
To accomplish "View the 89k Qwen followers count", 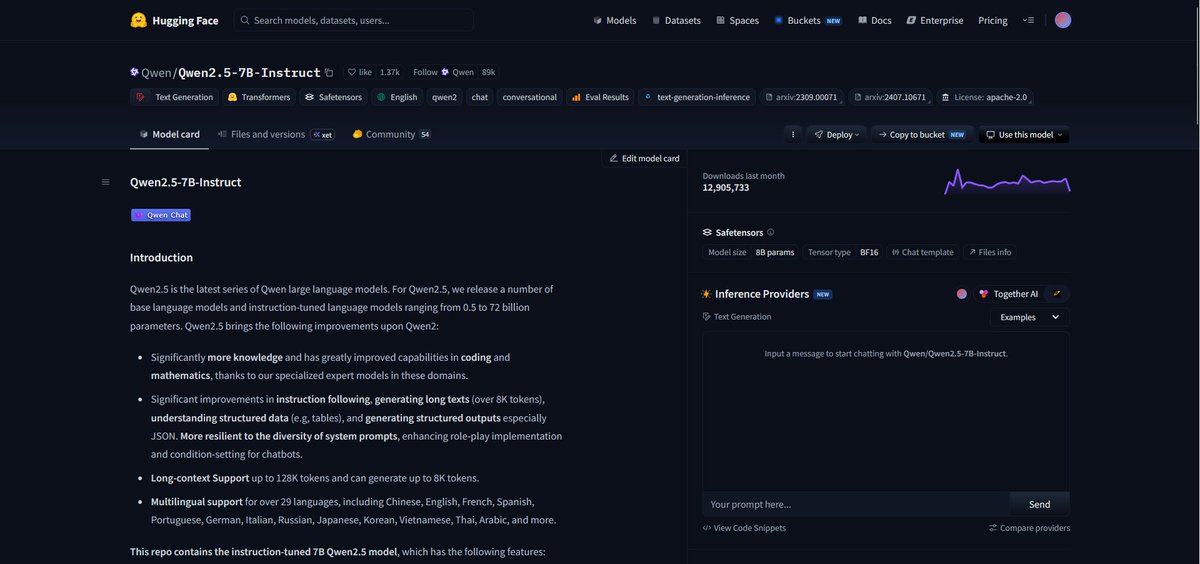I will [488, 72].
